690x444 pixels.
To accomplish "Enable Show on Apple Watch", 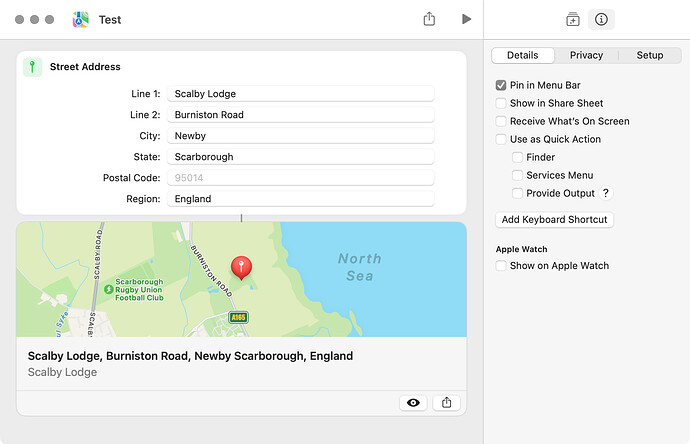I will [x=501, y=266].
